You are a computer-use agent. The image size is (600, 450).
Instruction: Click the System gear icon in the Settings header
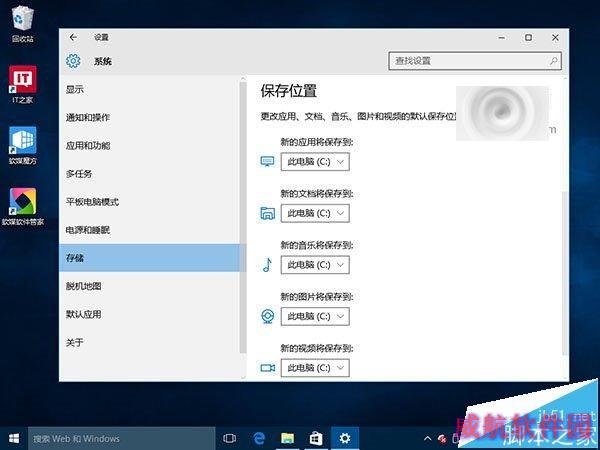click(x=73, y=61)
